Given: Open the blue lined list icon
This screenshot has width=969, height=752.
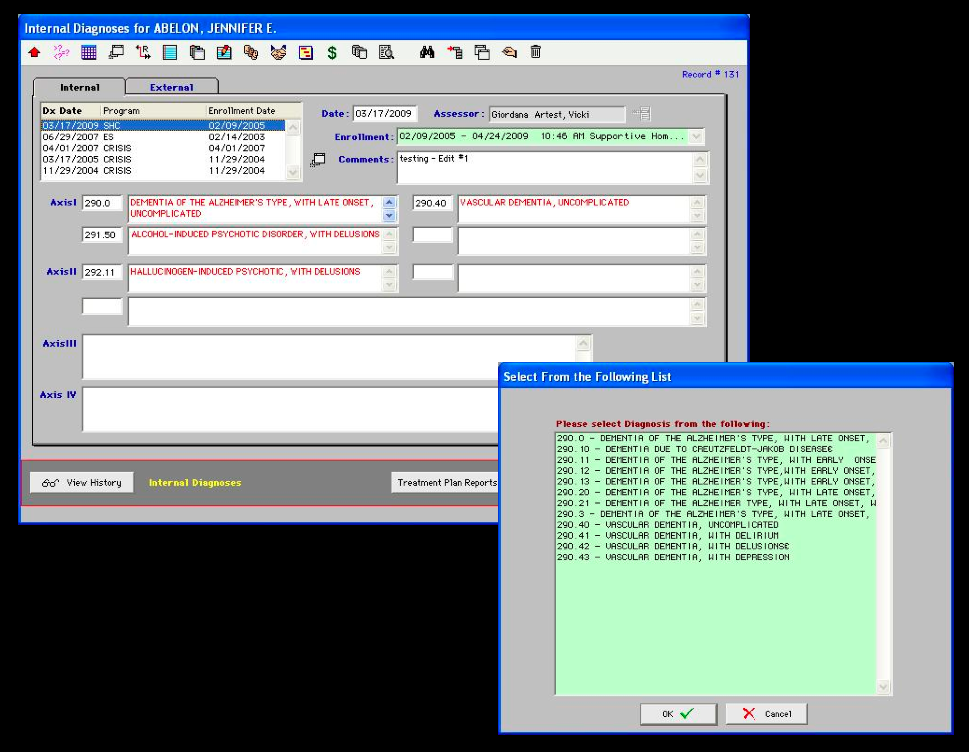Looking at the screenshot, I should (170, 53).
